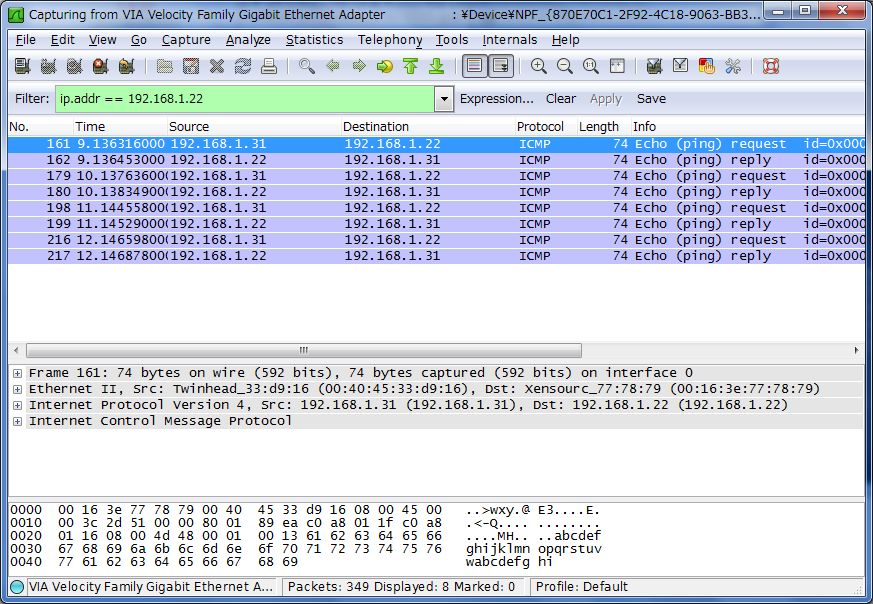This screenshot has width=873, height=604.
Task: Open the Analyze menu
Action: tap(248, 40)
